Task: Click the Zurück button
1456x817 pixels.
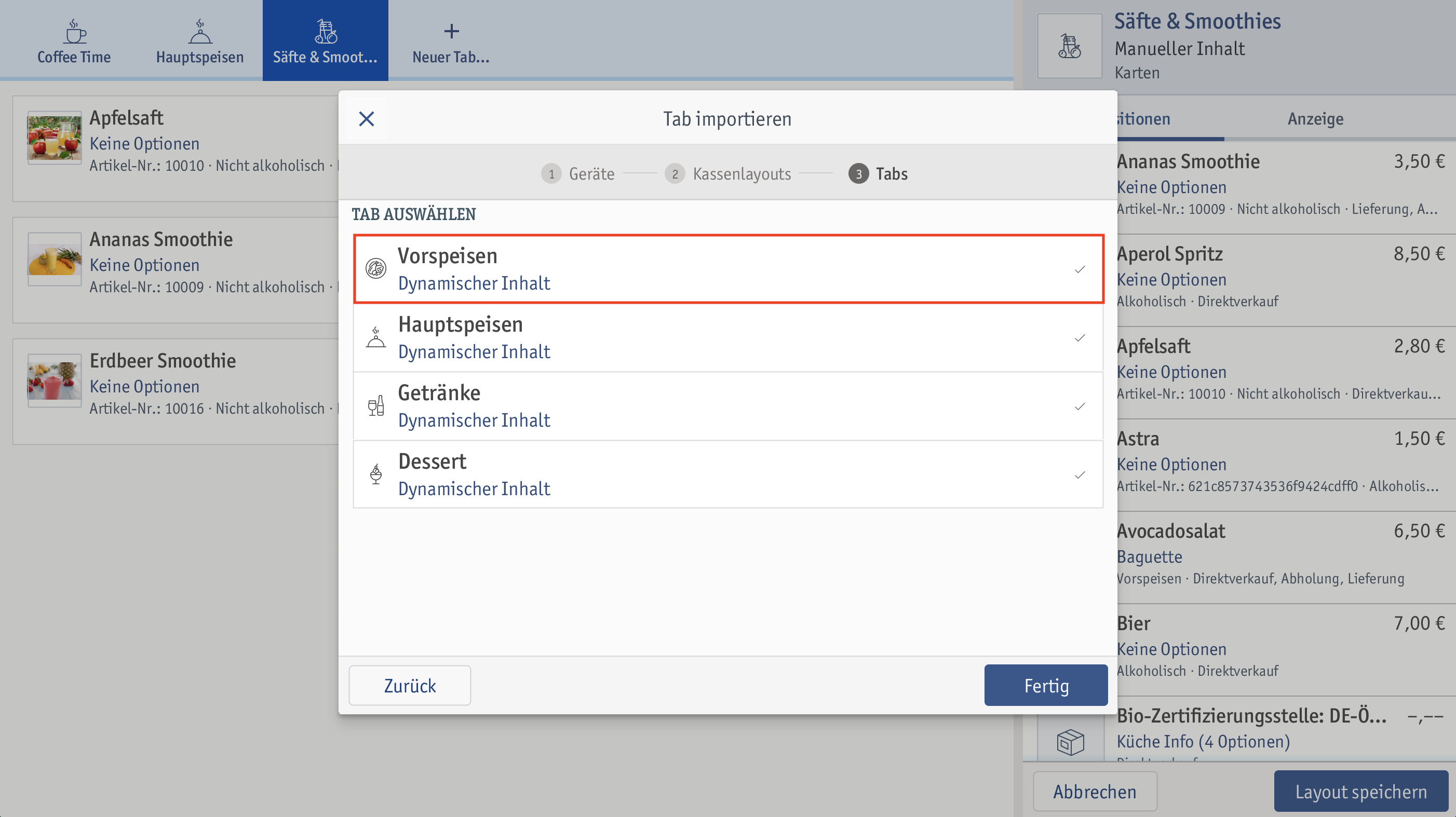Action: tap(410, 685)
